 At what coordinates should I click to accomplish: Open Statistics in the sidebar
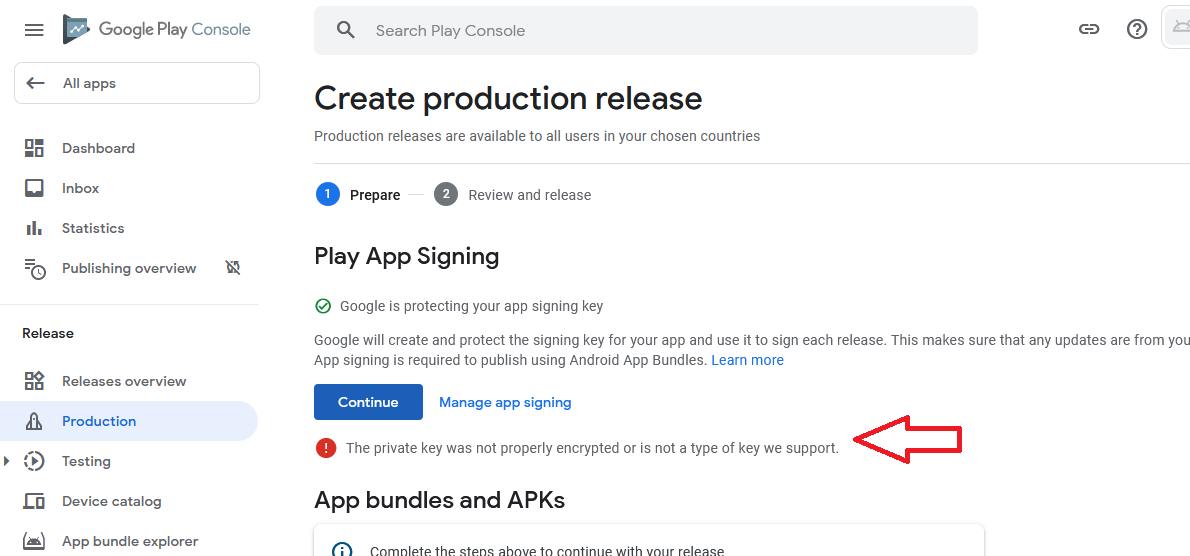[x=93, y=228]
